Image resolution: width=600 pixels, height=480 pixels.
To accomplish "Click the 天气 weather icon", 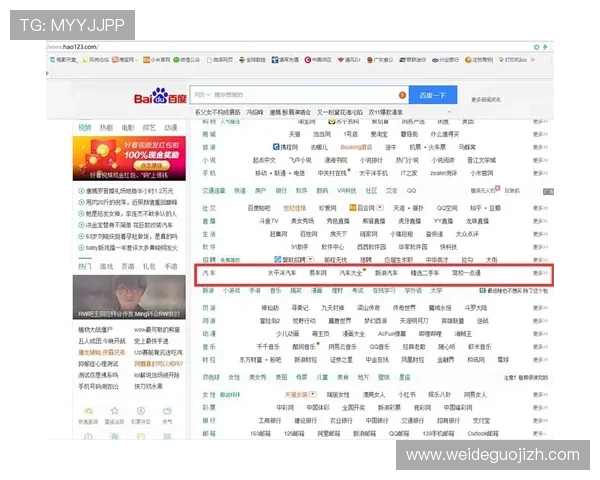I will coord(167,411).
